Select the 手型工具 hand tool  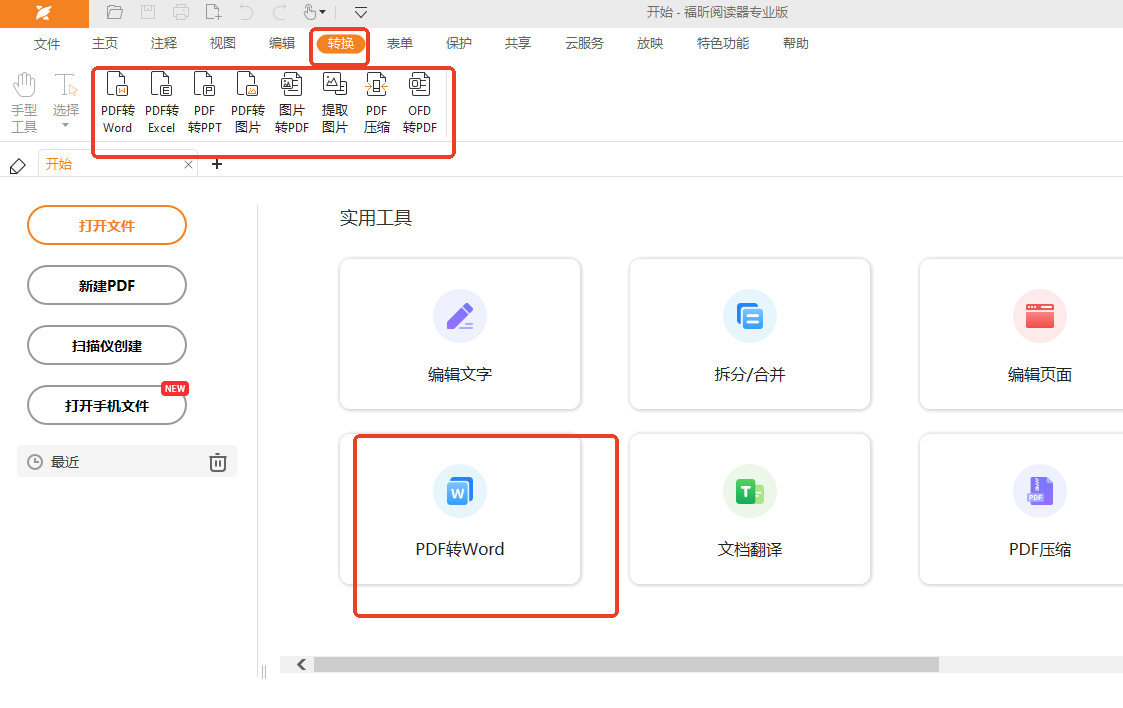click(x=24, y=103)
